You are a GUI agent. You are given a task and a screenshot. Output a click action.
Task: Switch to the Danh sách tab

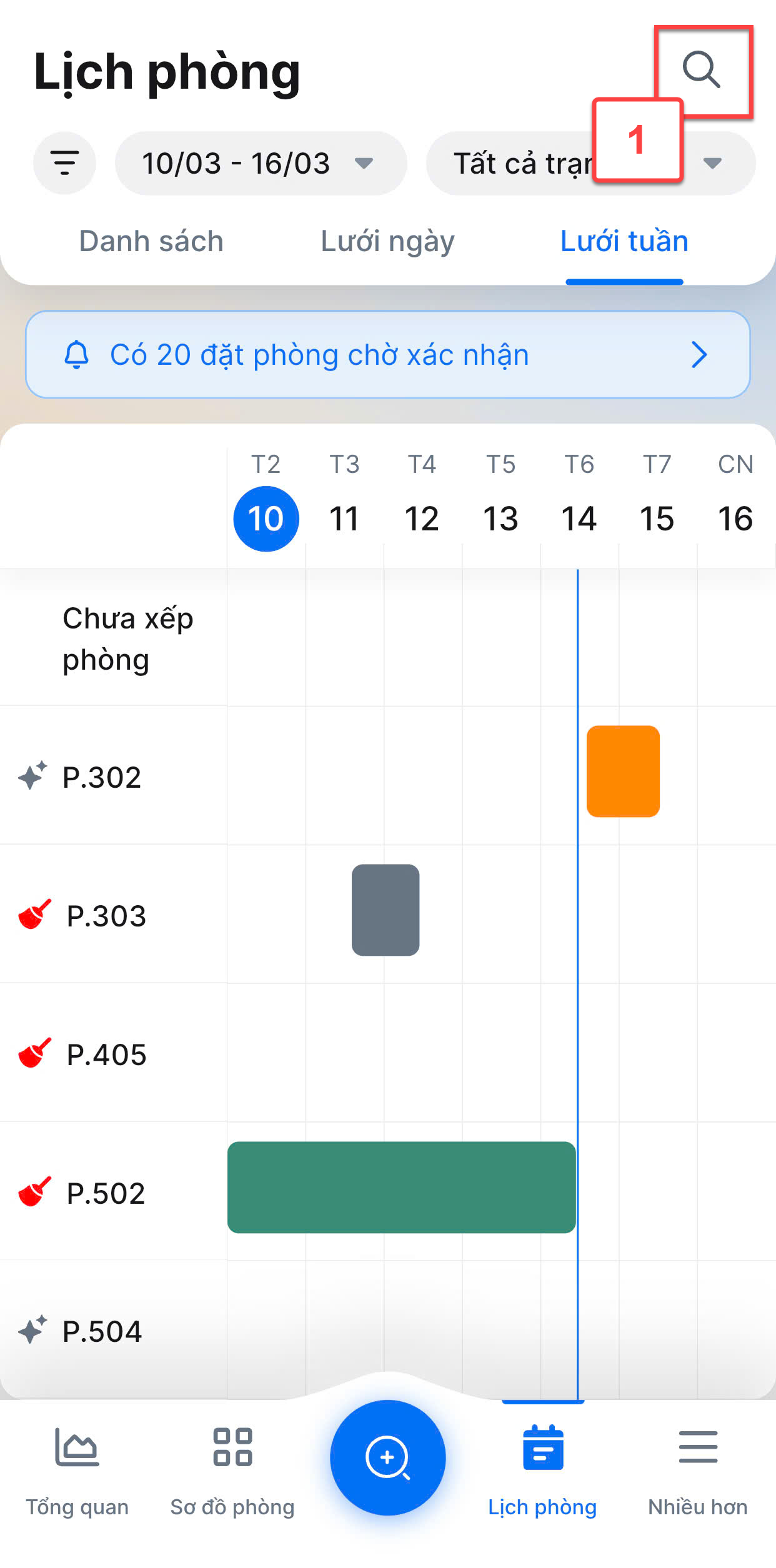tap(151, 241)
